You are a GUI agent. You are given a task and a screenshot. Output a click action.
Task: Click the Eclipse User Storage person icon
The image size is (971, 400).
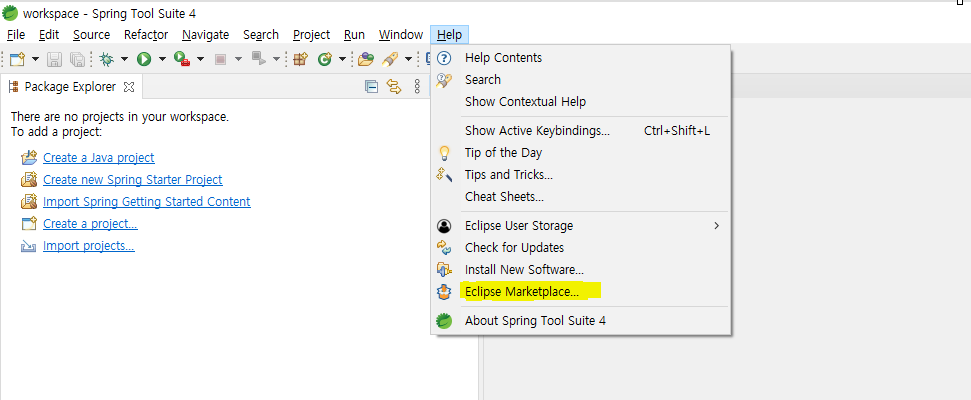444,226
